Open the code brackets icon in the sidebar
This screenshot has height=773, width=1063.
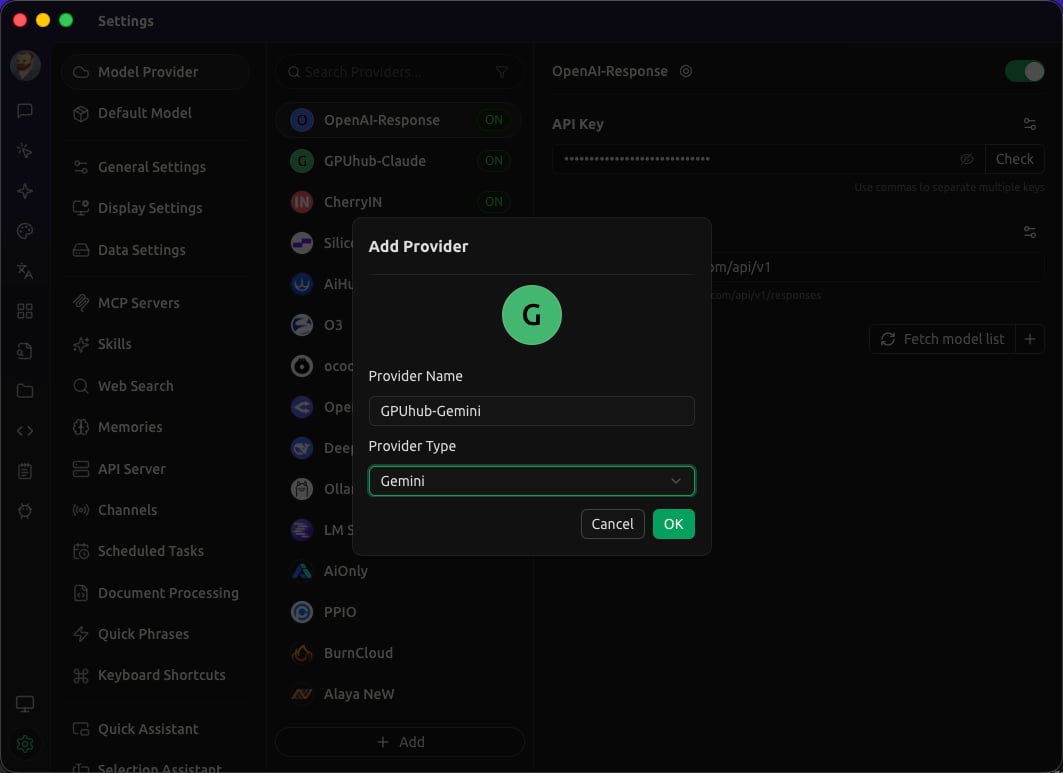click(x=25, y=431)
